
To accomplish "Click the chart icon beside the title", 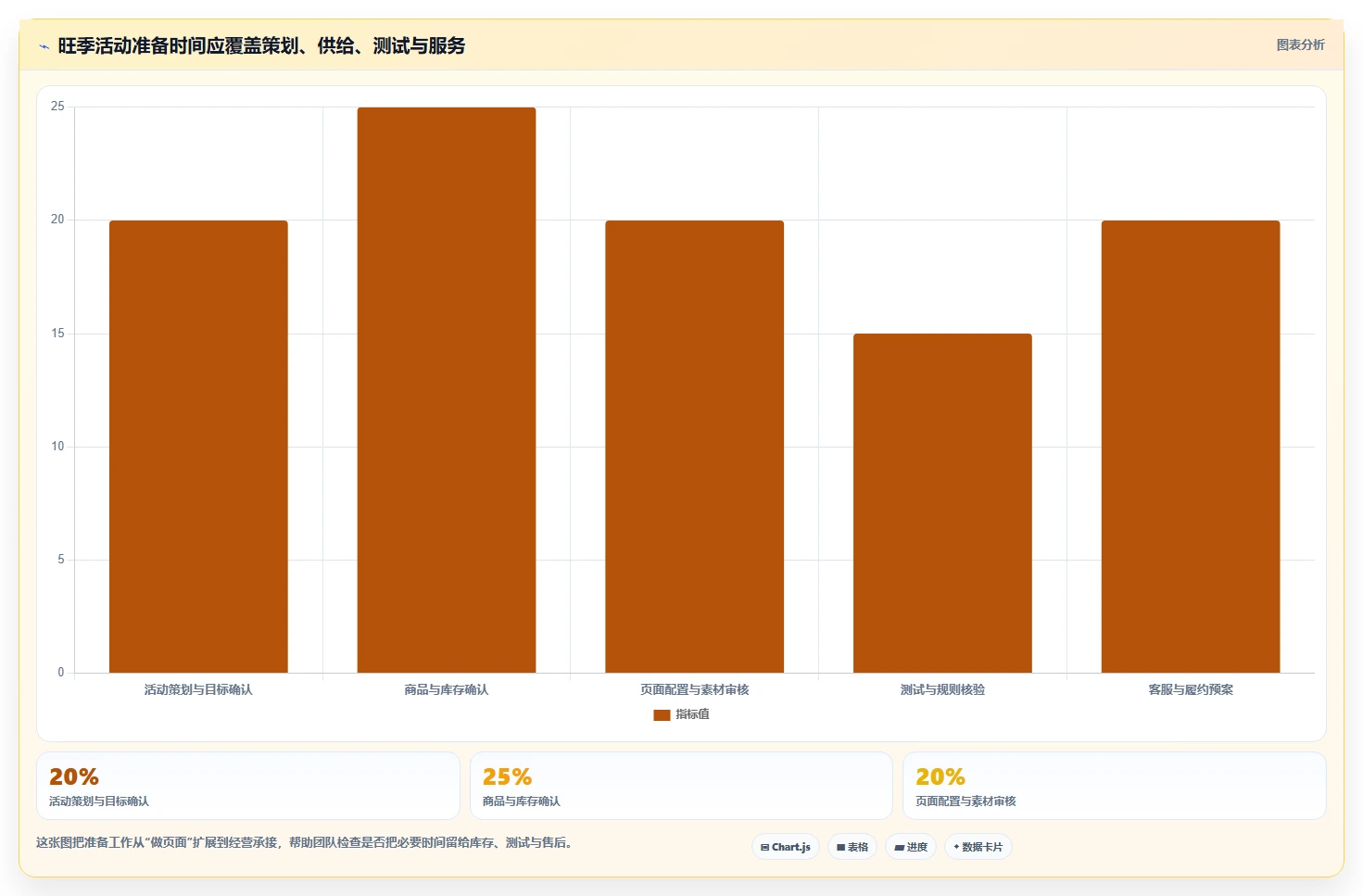I will [x=44, y=46].
